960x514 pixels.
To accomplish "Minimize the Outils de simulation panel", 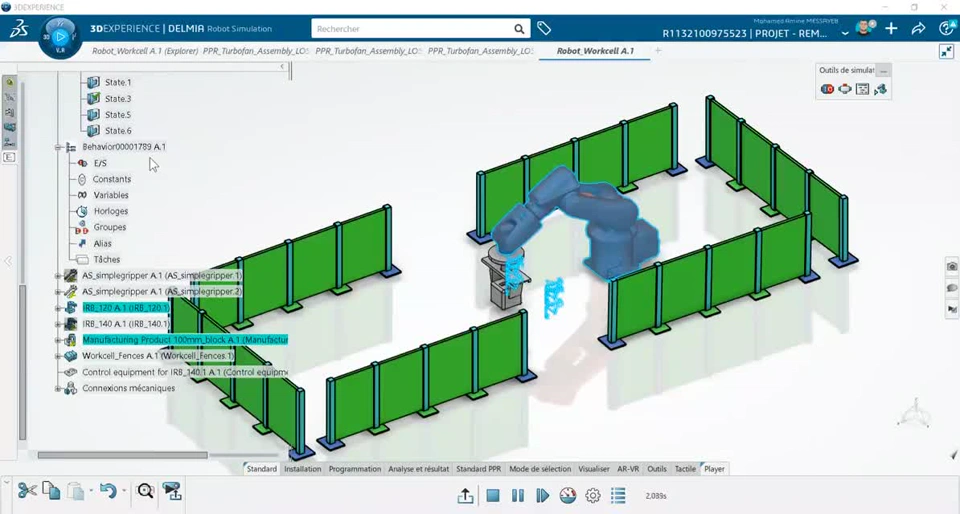I will (x=883, y=70).
